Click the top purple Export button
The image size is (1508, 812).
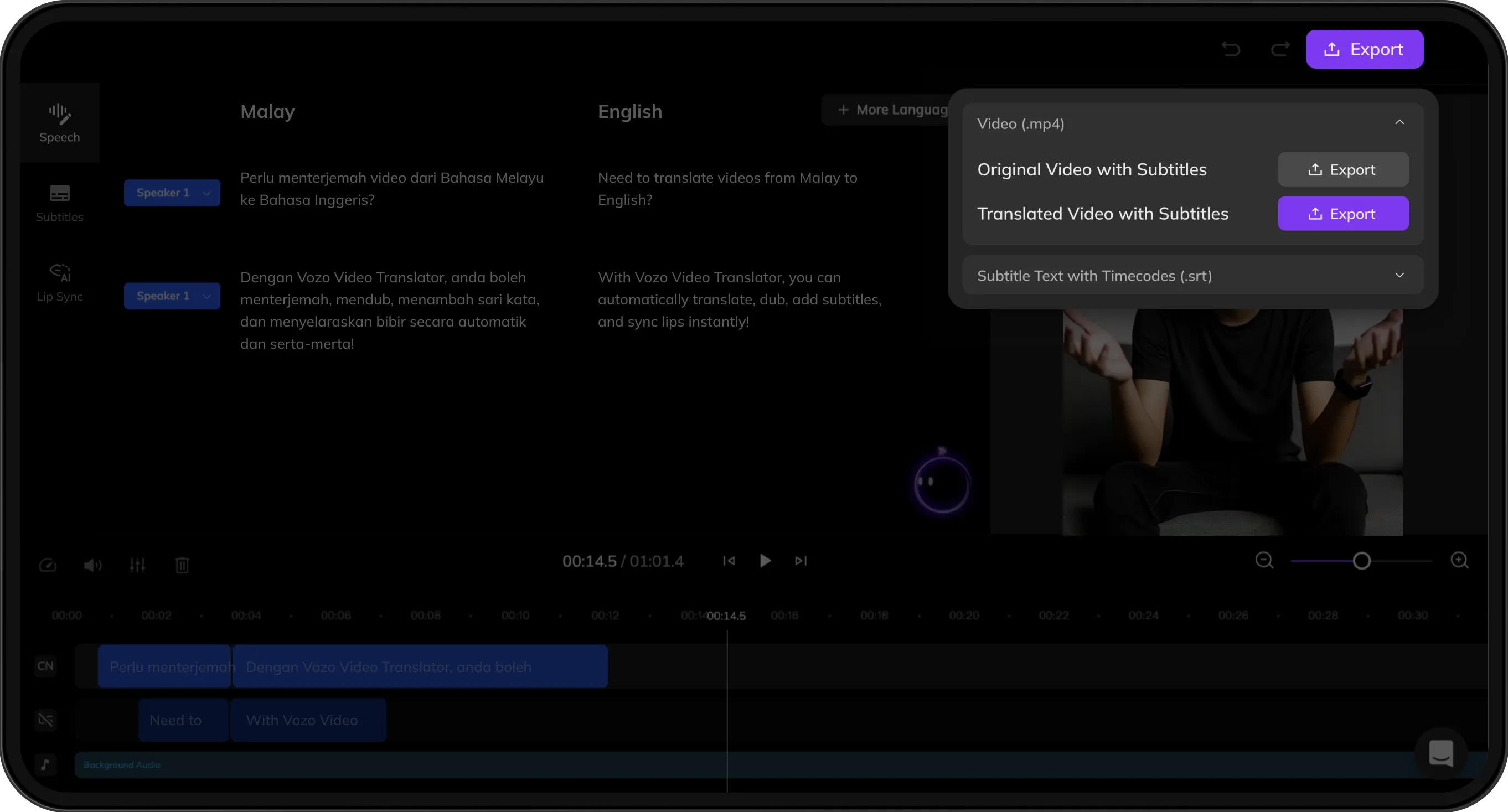[1365, 49]
